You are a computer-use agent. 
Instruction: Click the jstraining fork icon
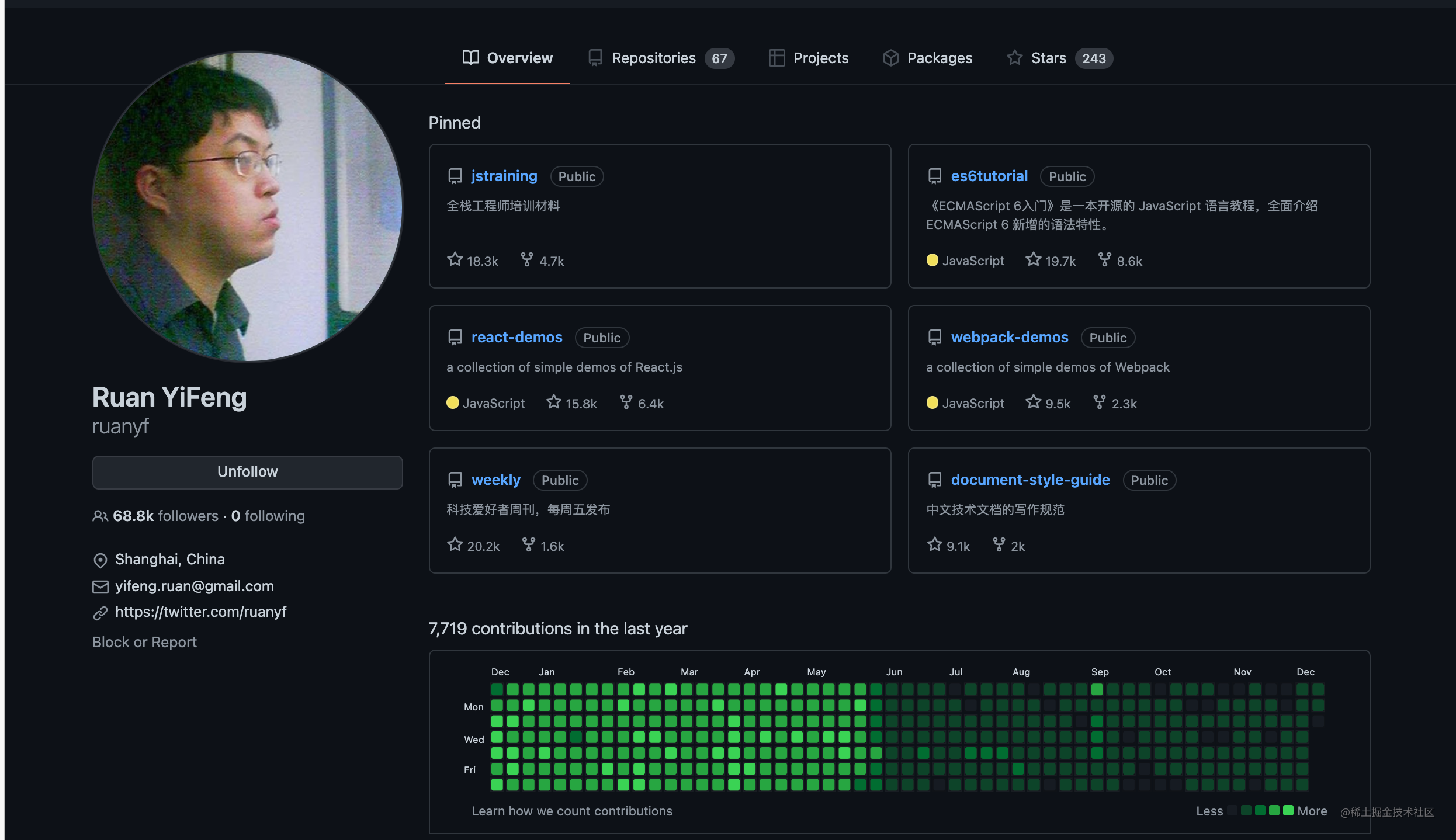click(527, 259)
